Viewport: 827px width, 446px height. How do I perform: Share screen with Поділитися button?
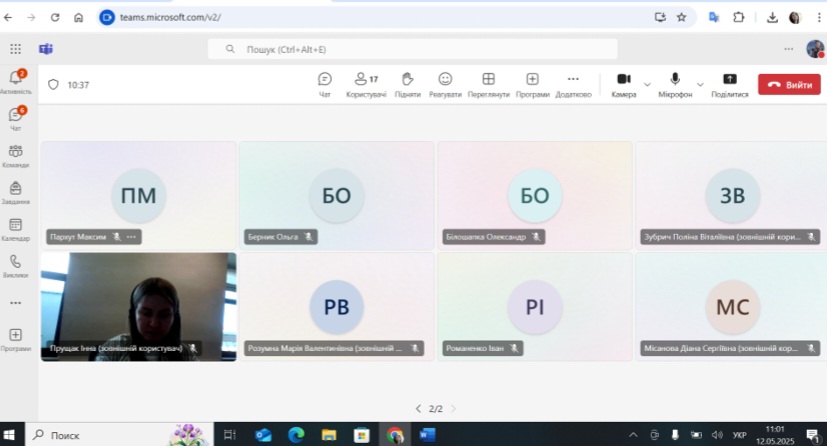(x=729, y=84)
